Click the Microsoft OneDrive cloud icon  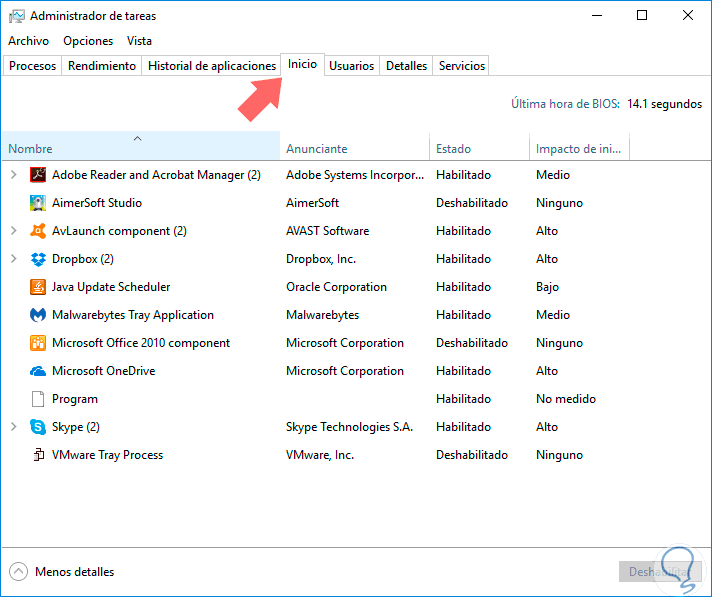38,371
